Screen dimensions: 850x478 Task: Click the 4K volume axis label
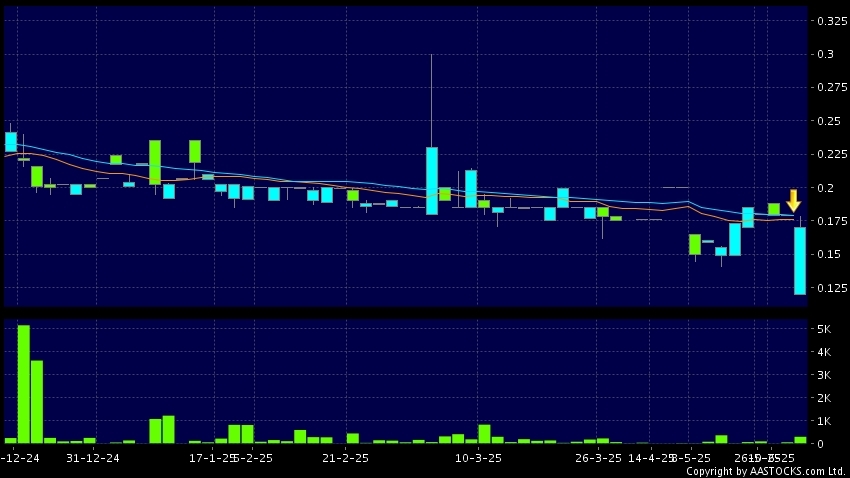coord(824,352)
